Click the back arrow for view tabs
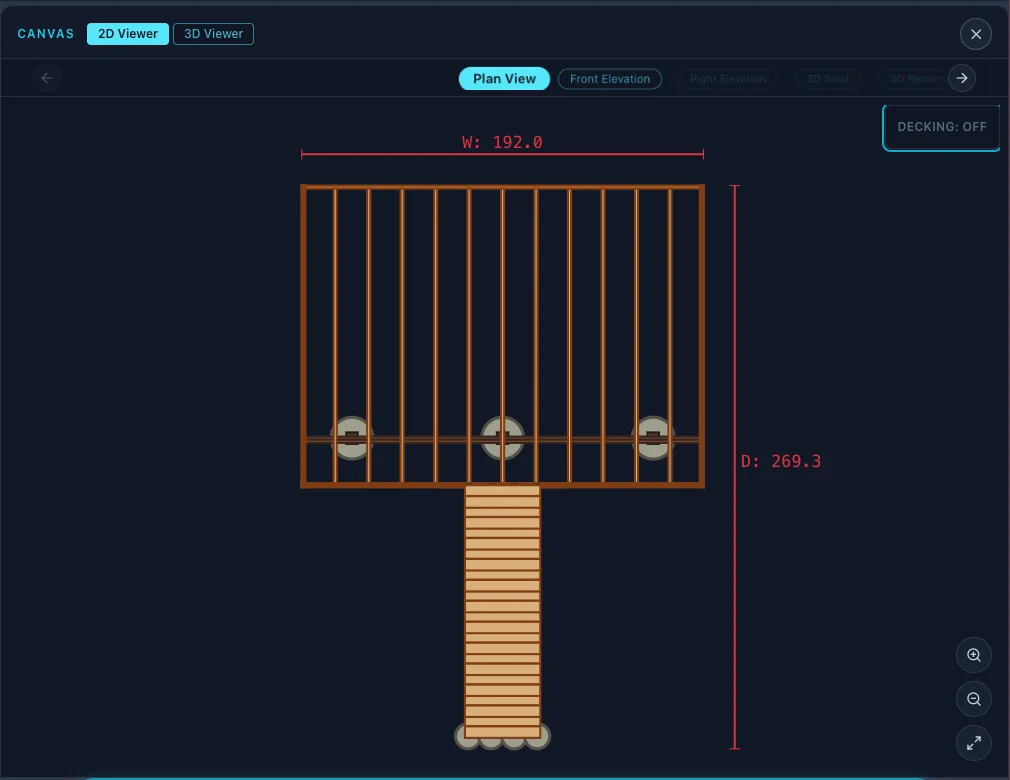 coord(46,78)
